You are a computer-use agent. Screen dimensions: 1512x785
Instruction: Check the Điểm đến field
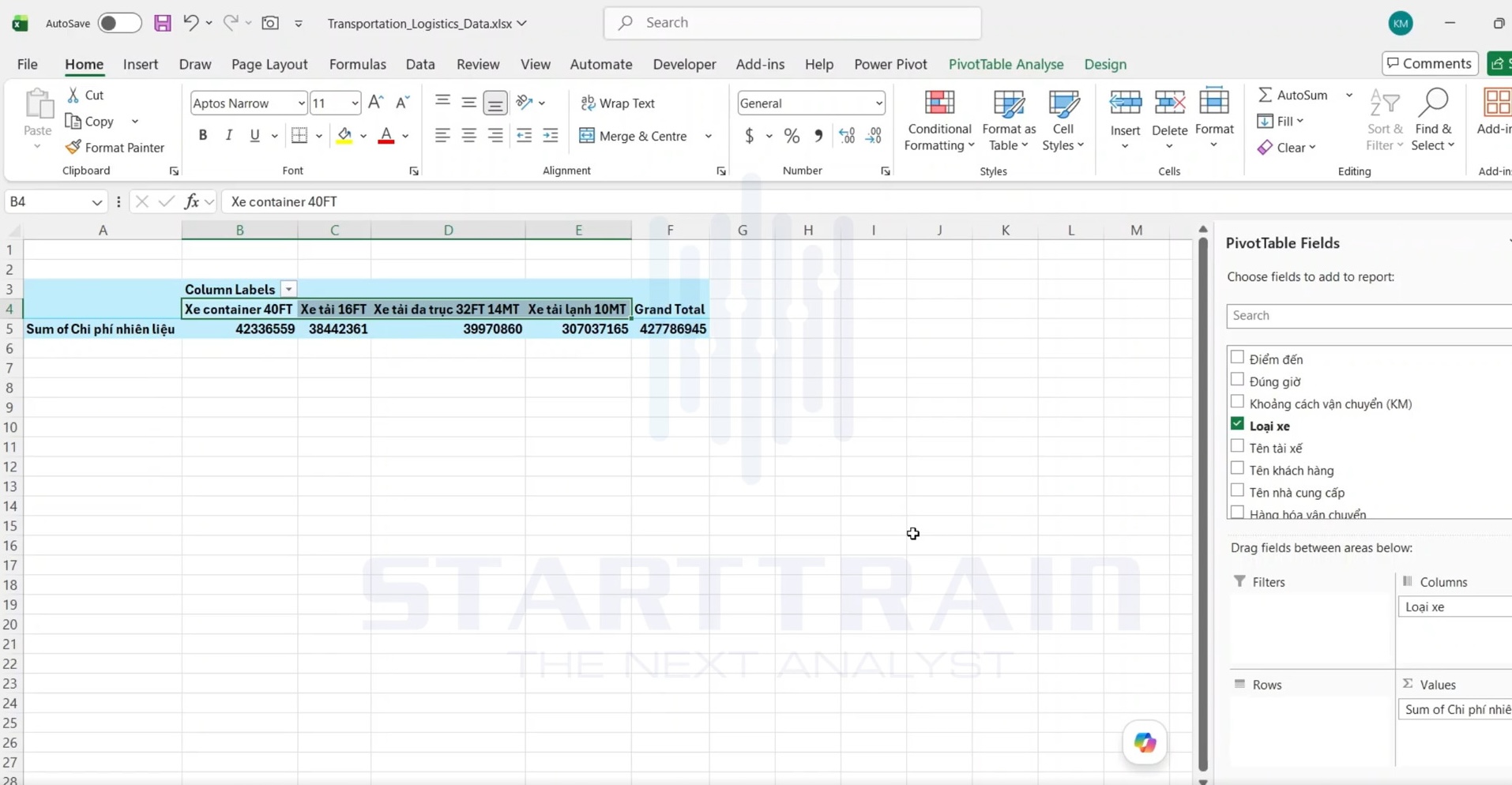(1237, 358)
